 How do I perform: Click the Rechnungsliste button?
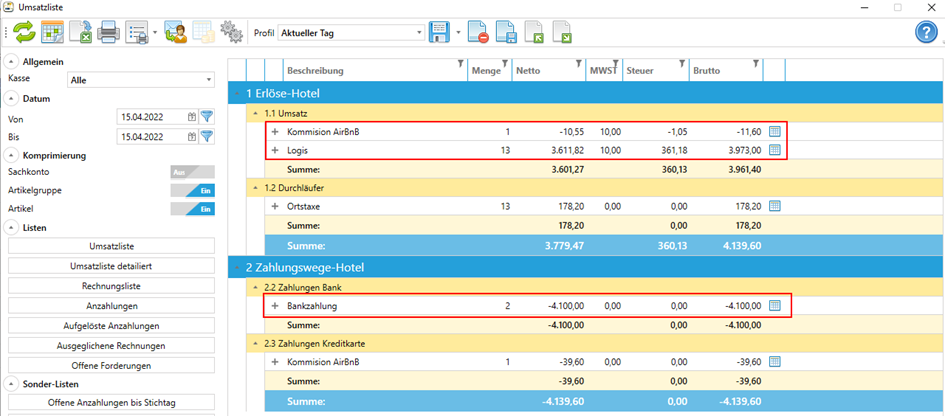coord(112,286)
